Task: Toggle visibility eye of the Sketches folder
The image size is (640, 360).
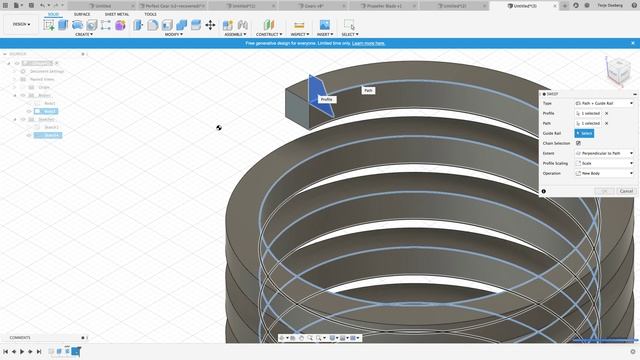Action: pos(23,119)
